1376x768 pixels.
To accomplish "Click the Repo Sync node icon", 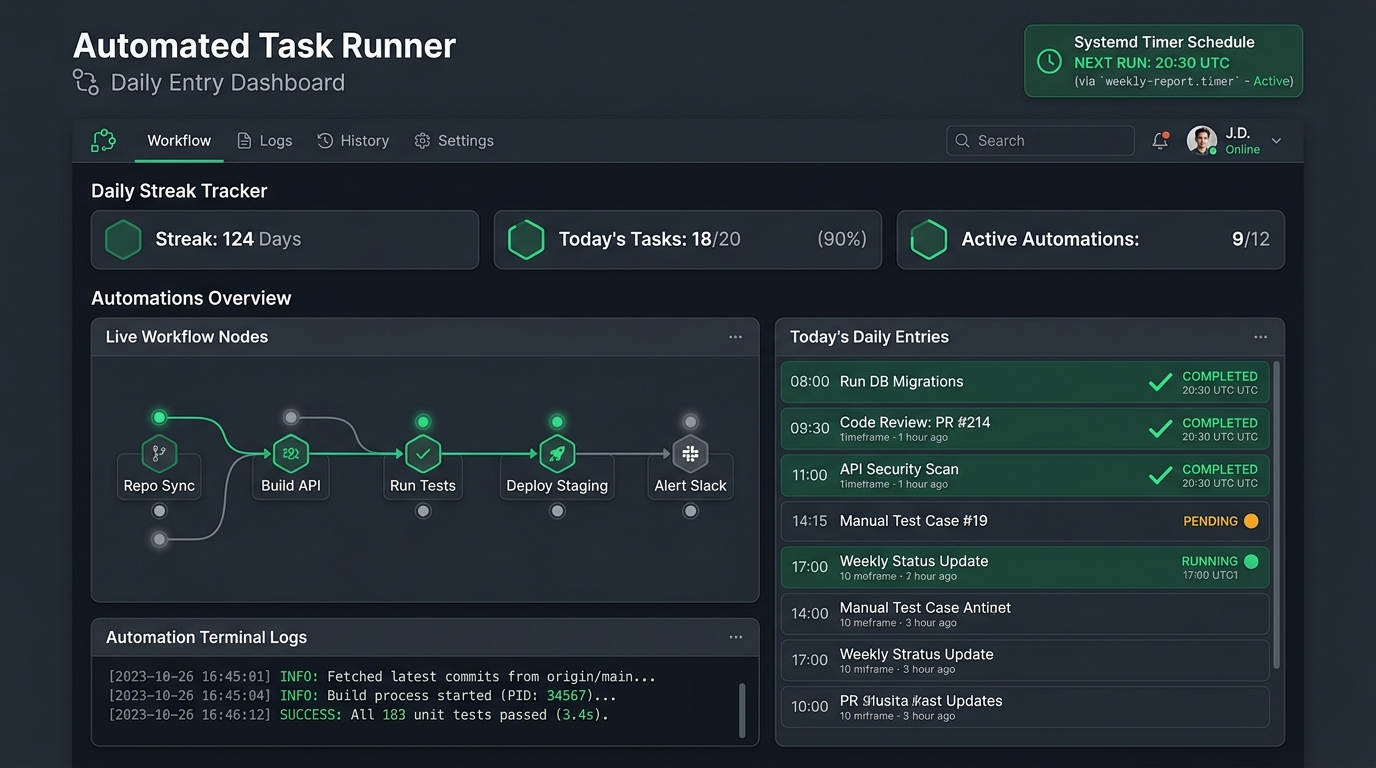I will point(159,454).
